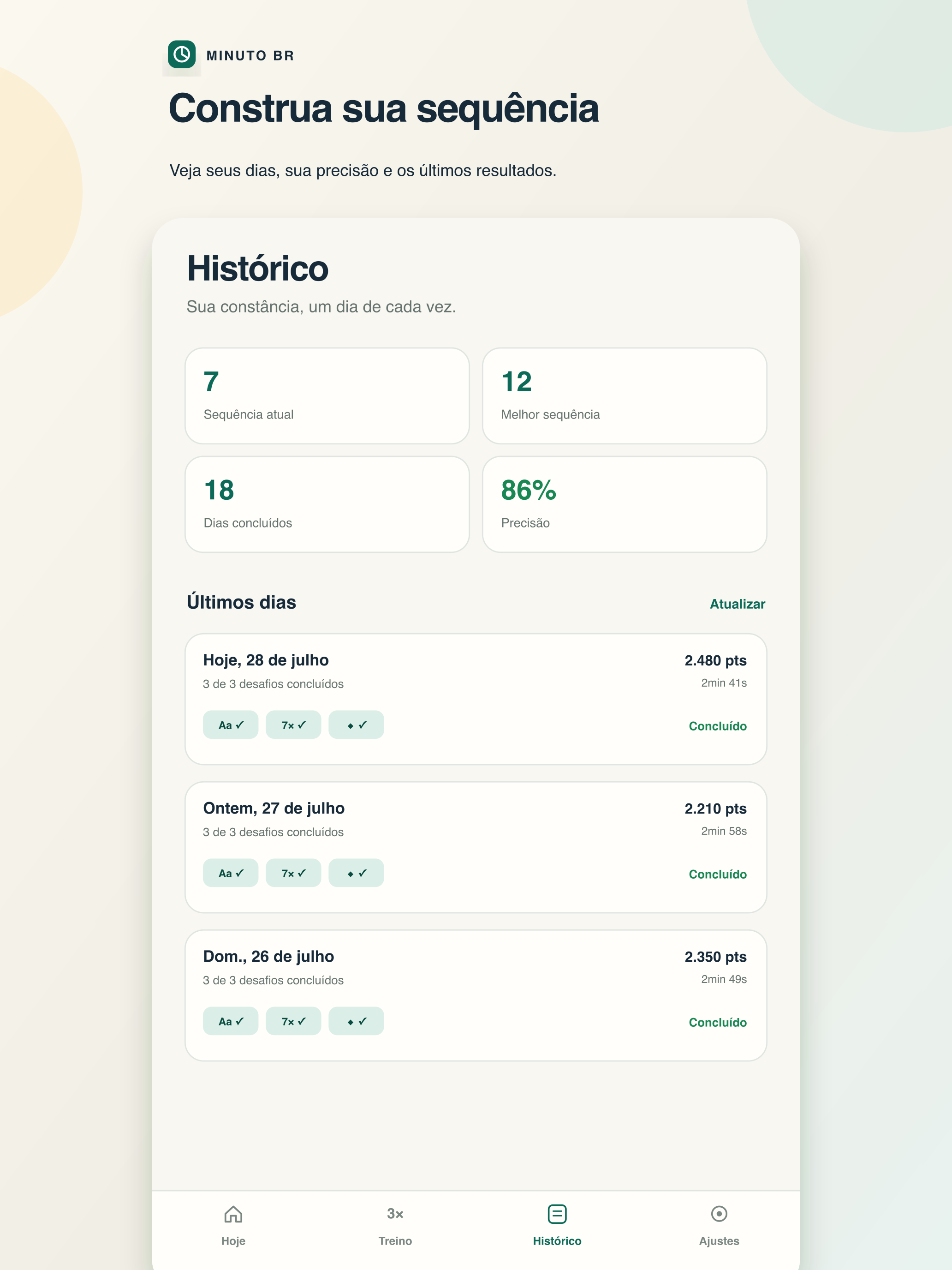952x1270 pixels.
Task: Open the Sequência atual stat card
Action: pyautogui.click(x=327, y=395)
